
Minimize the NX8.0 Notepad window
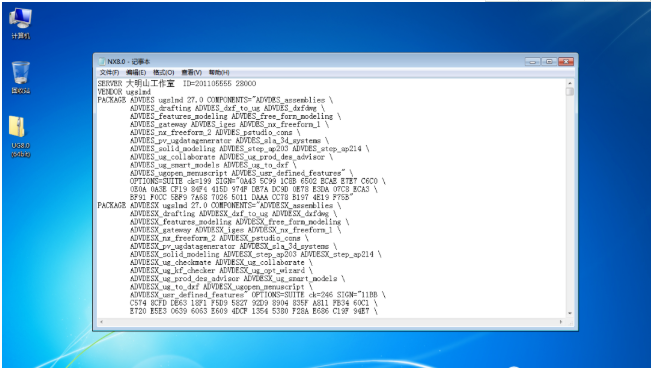coord(532,61)
